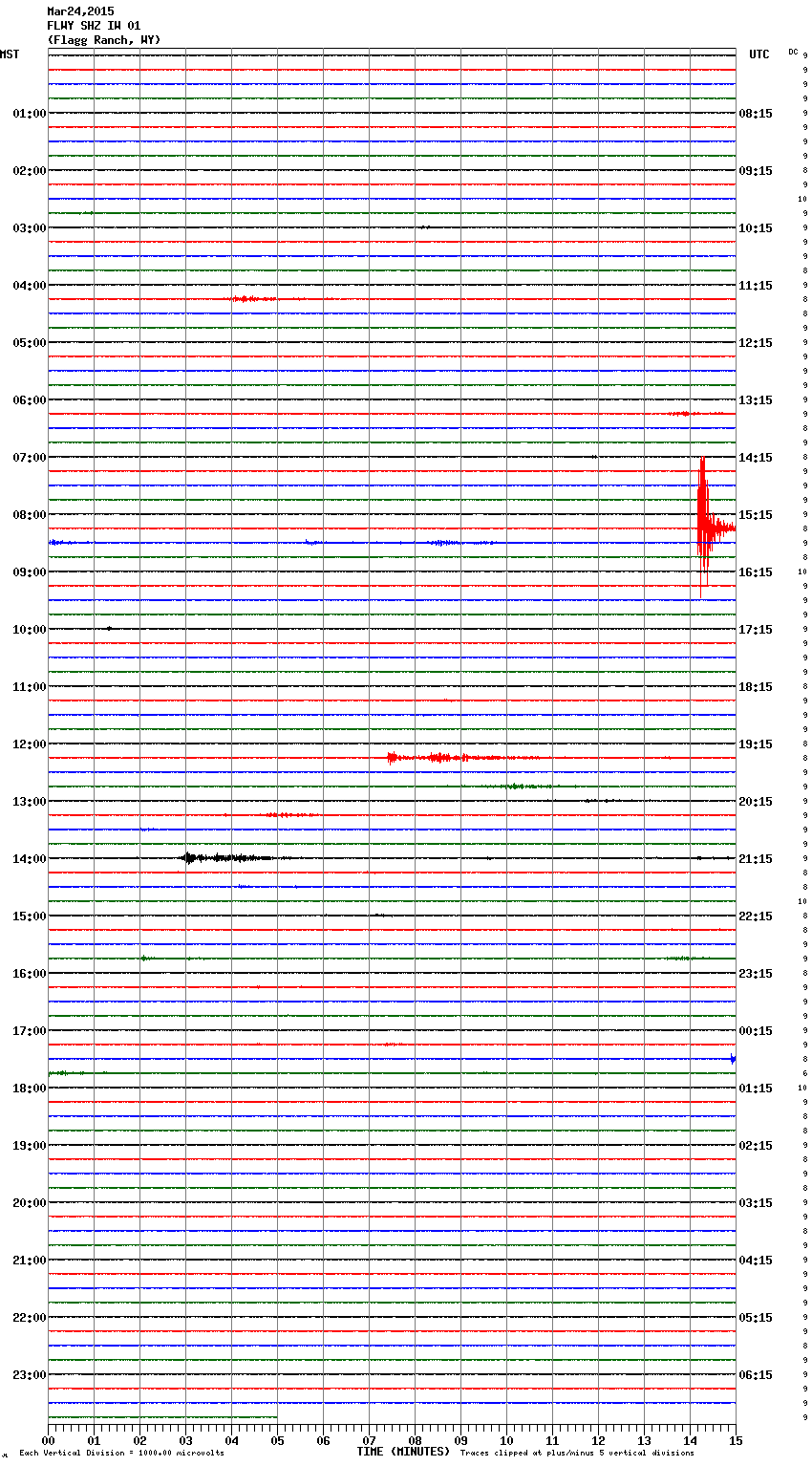Click the '02:15' UTC time label
The image size is (812, 1466).
coord(756,1146)
